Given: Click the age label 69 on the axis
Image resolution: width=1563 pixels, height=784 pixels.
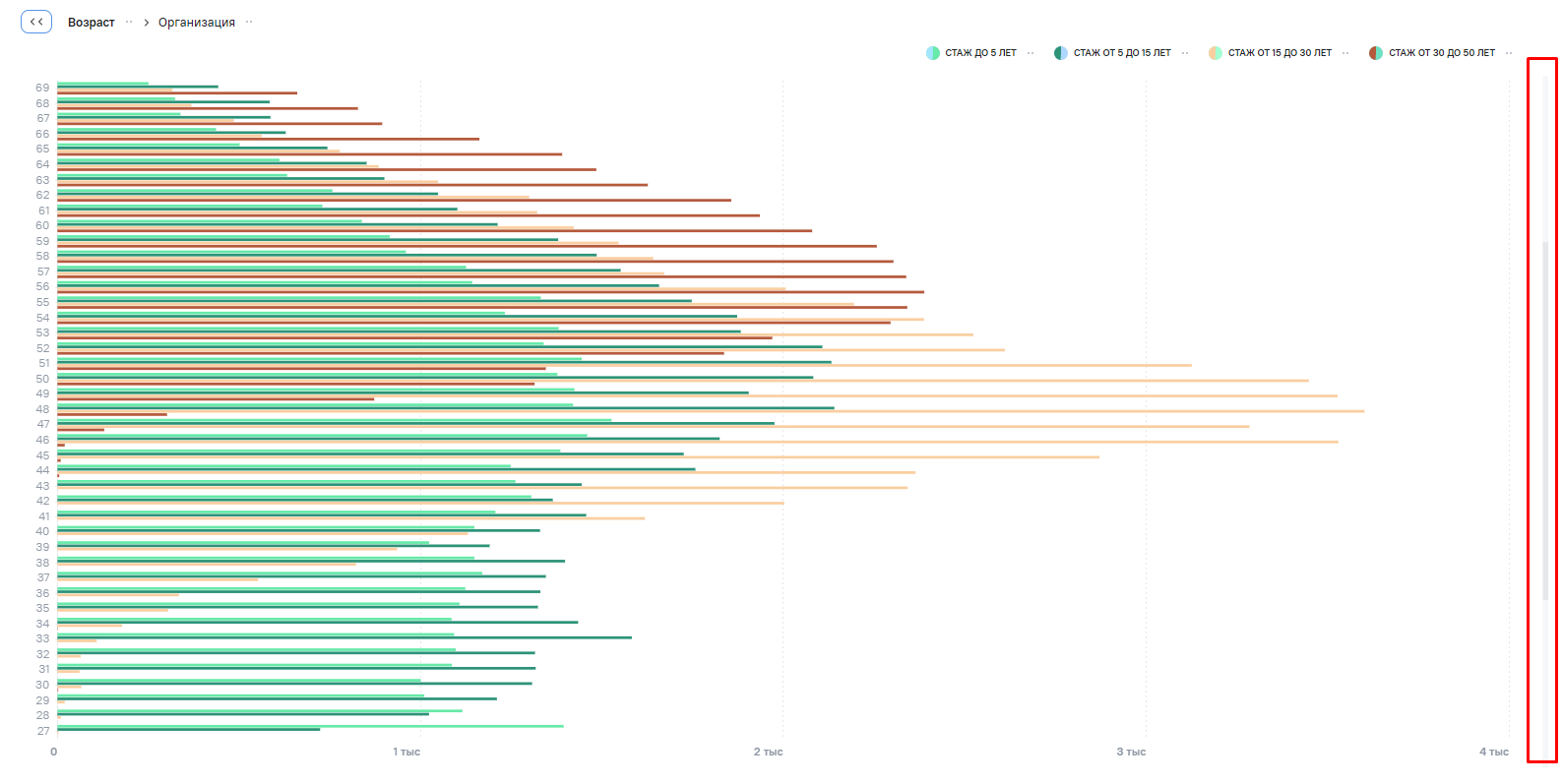Looking at the screenshot, I should pos(42,88).
